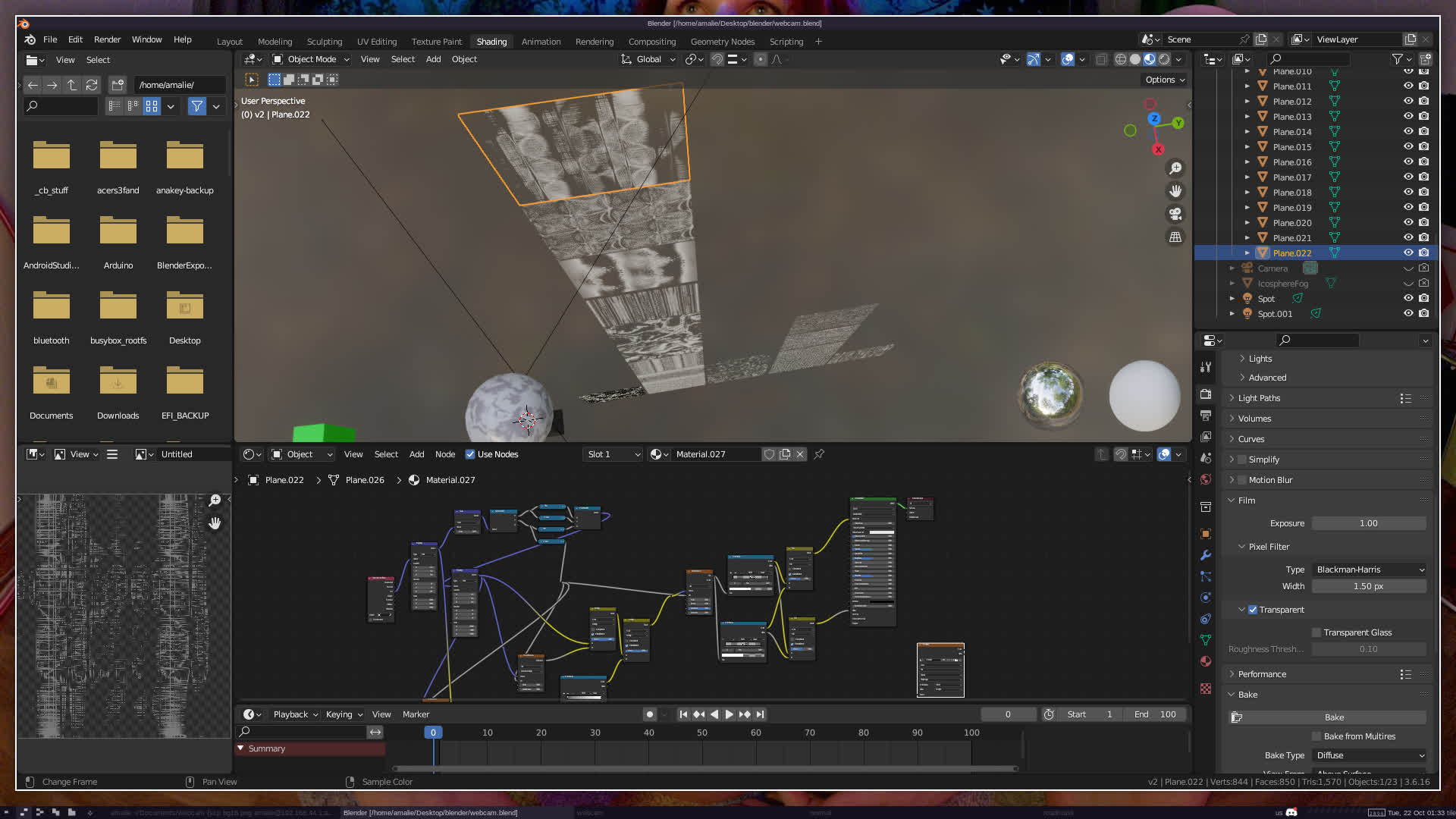Click the zoom magnifier gizmo in 3D viewport
Screen dimensions: 1456x819
(1175, 168)
